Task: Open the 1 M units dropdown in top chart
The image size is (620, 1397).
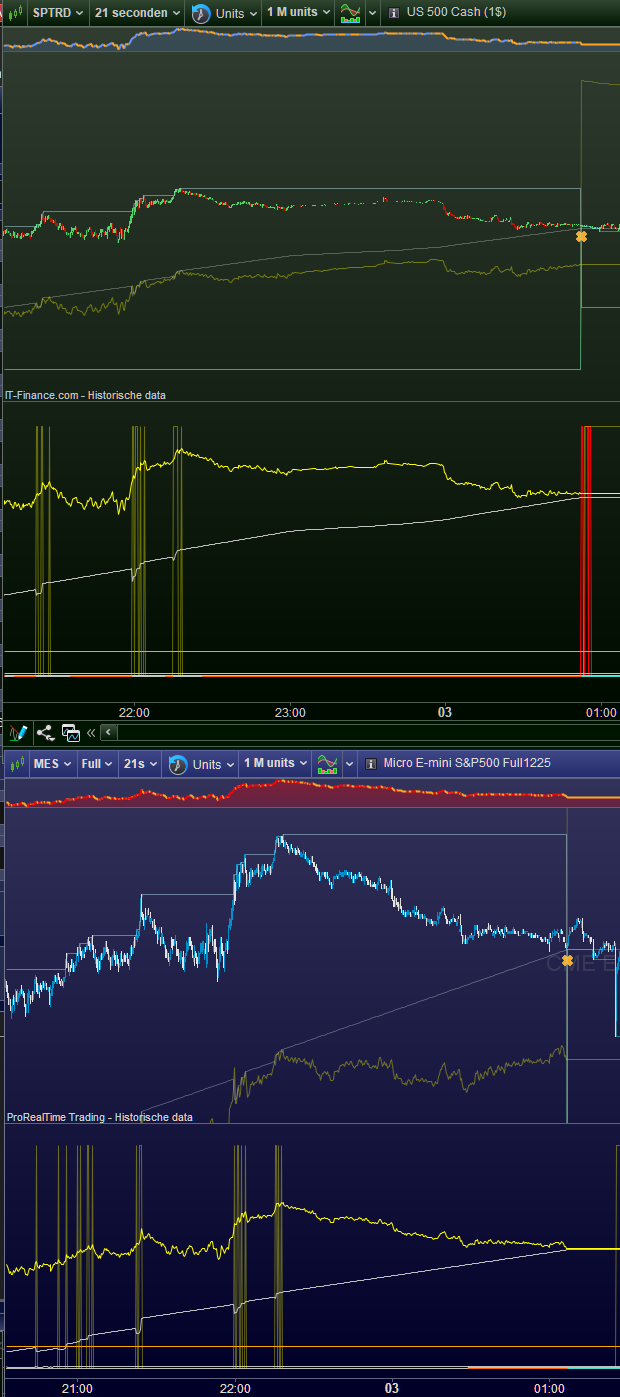Action: point(298,13)
